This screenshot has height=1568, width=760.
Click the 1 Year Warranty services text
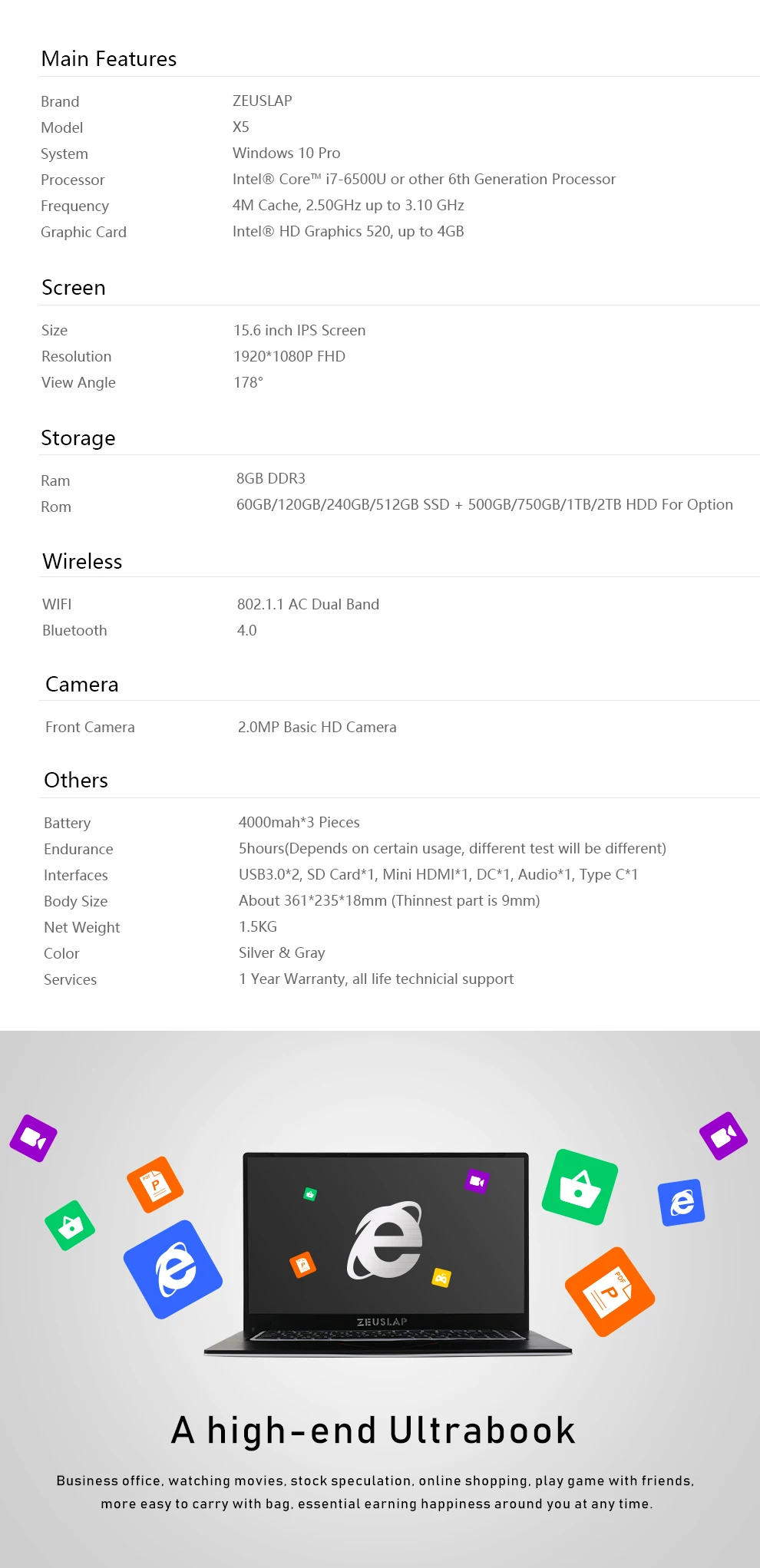pos(376,979)
